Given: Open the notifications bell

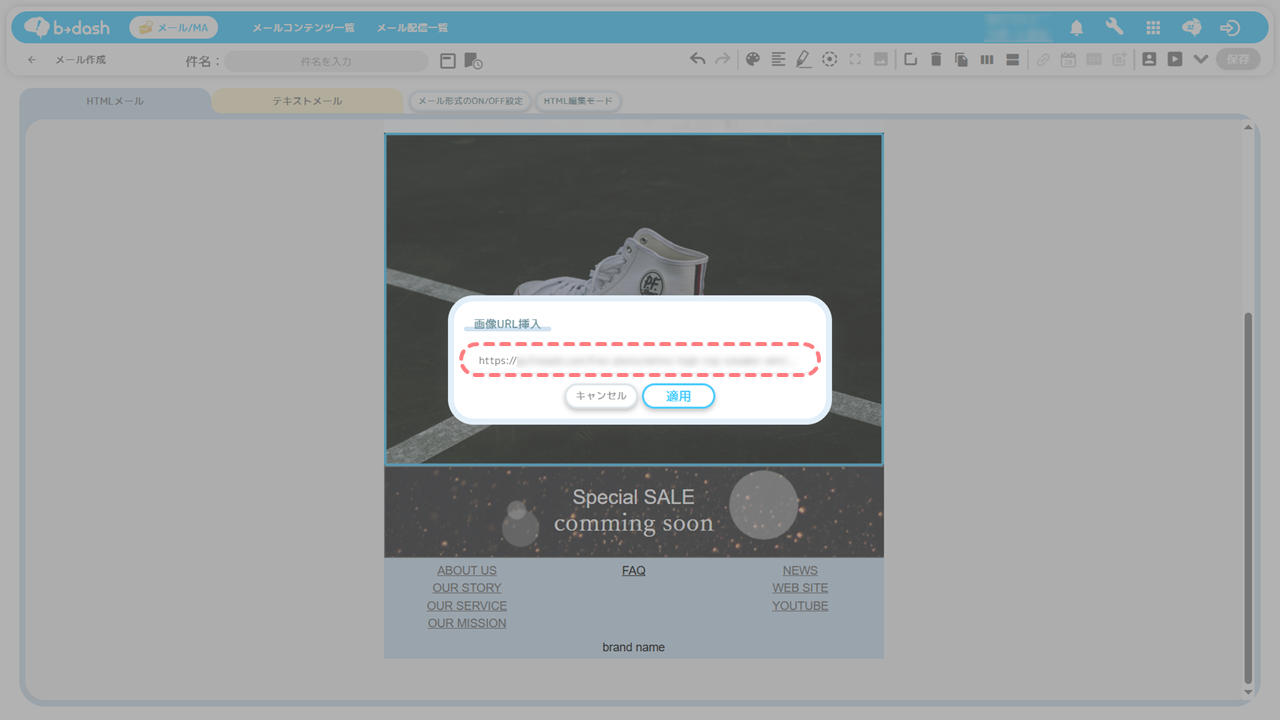Looking at the screenshot, I should pyautogui.click(x=1077, y=28).
